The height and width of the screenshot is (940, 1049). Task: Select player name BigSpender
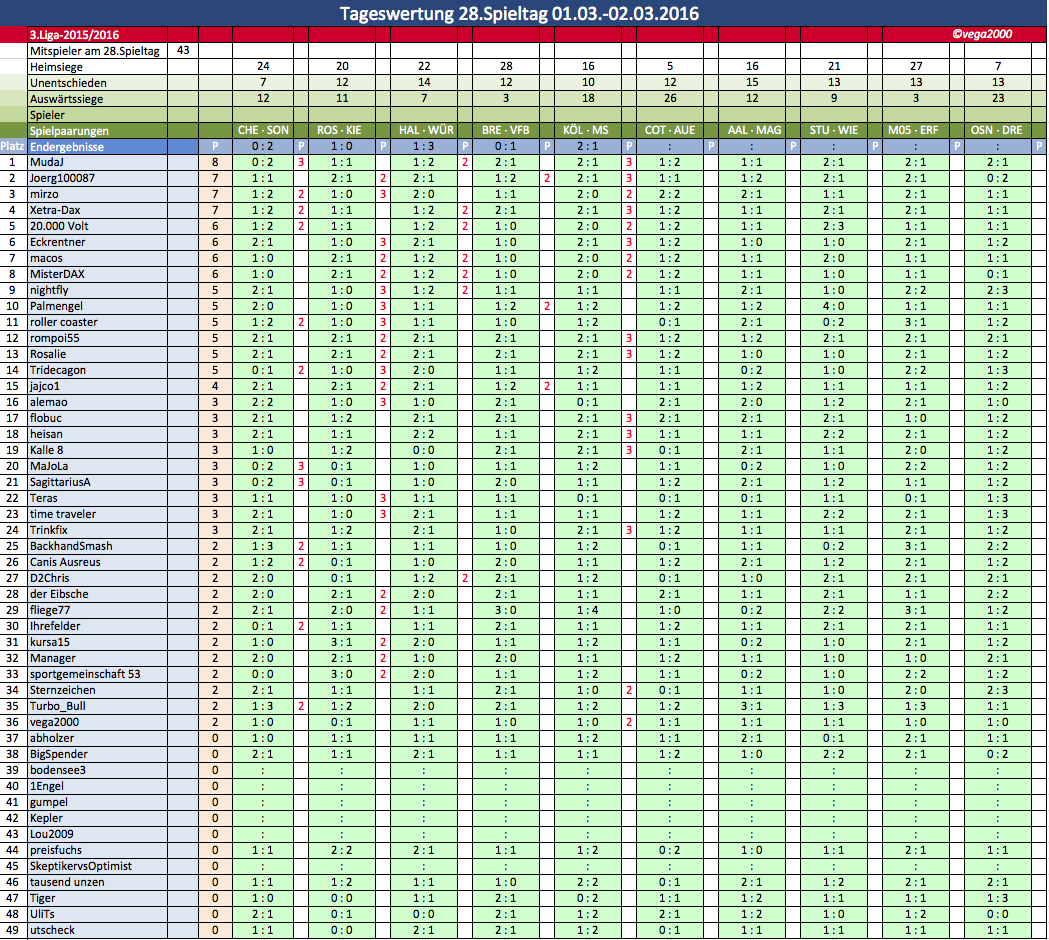pos(58,755)
